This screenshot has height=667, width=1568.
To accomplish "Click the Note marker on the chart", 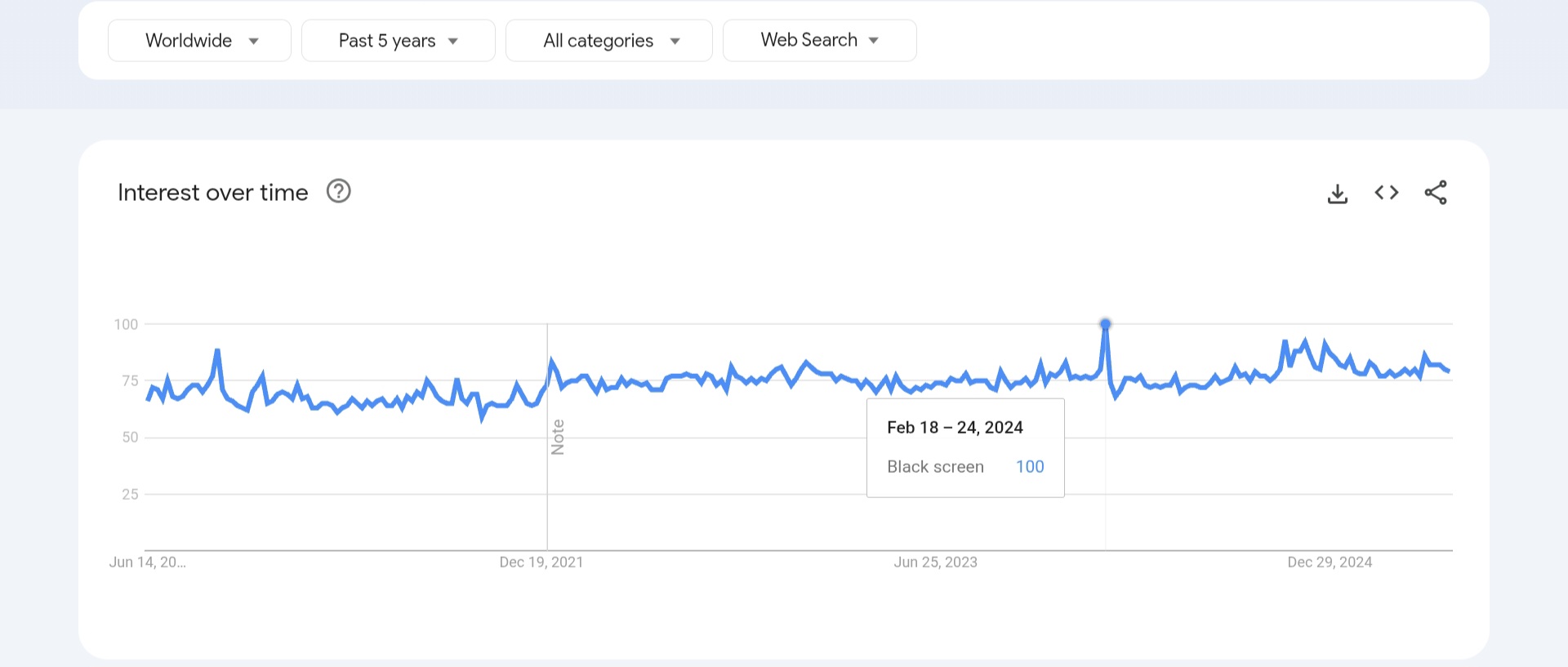I will [558, 437].
